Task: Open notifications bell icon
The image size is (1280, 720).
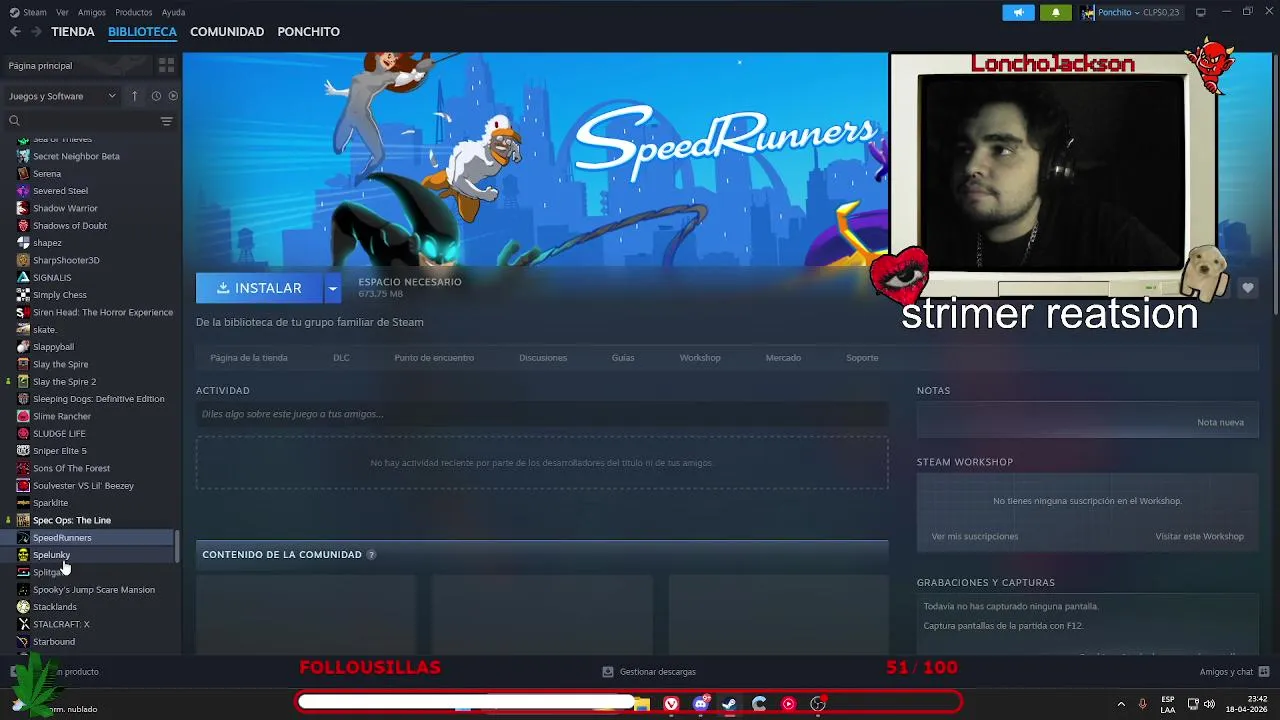Action: click(1056, 12)
